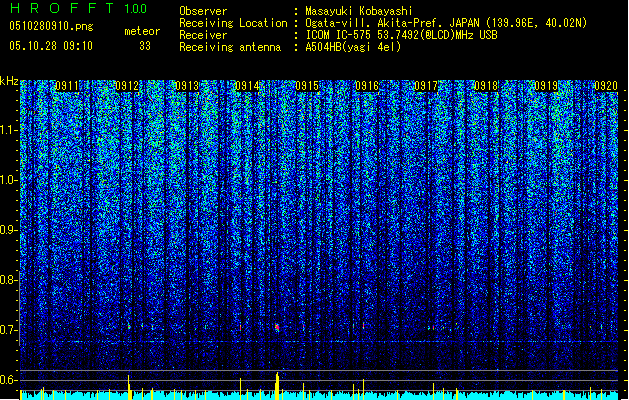Click the Receiver field label

click(x=203, y=35)
